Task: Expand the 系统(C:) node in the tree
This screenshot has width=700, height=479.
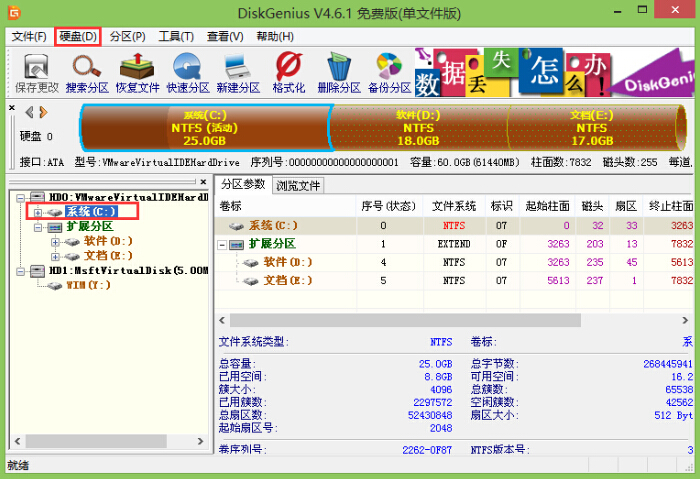Action: [38, 212]
